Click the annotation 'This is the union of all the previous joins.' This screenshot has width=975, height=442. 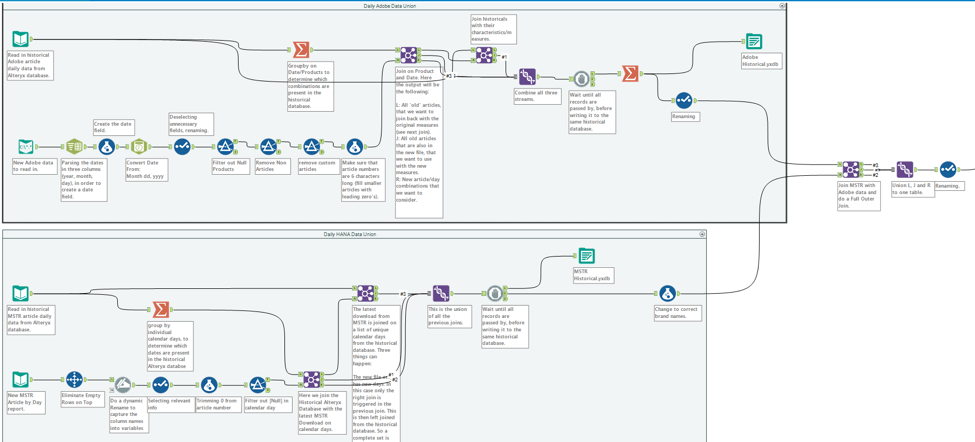(x=450, y=316)
